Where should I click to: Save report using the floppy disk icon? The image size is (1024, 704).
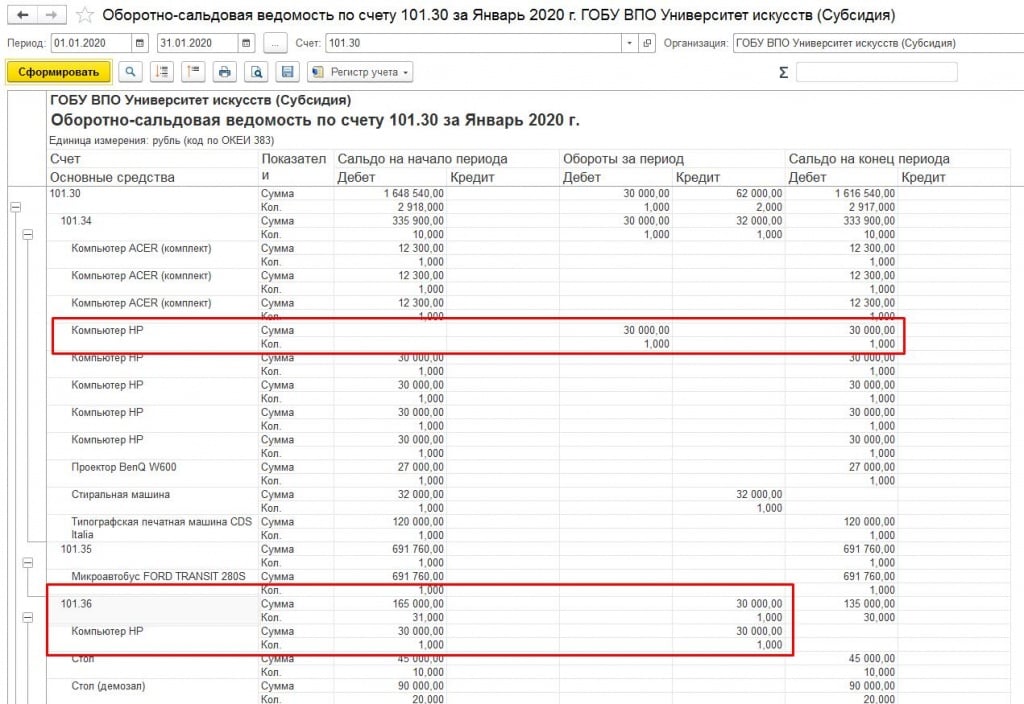[x=287, y=72]
